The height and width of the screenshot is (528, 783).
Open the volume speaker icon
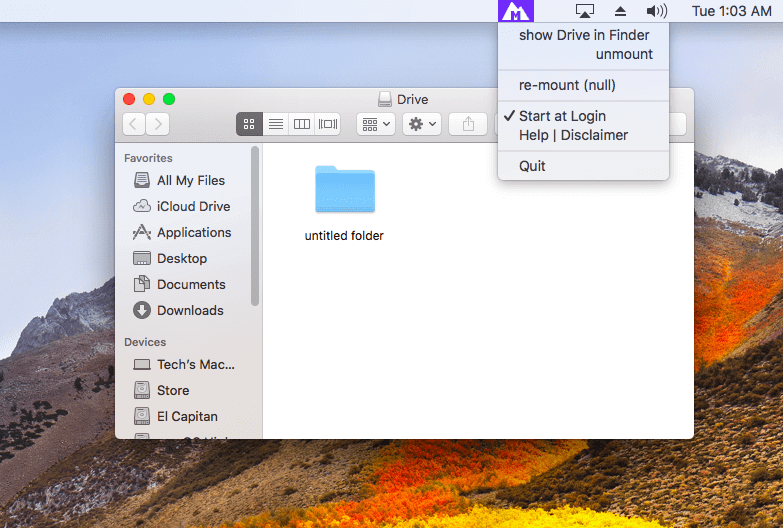click(x=656, y=12)
